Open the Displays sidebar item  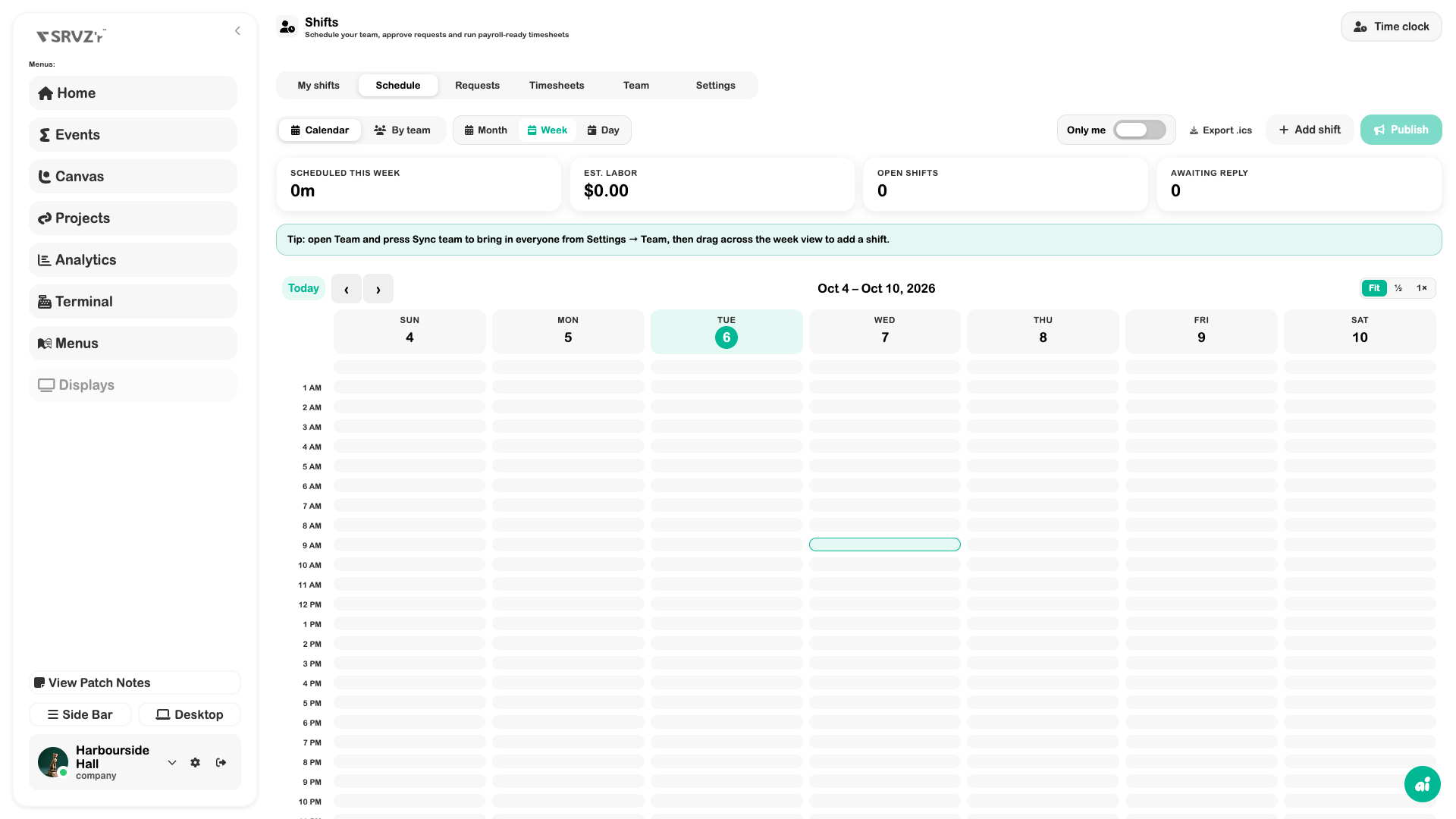(x=133, y=385)
